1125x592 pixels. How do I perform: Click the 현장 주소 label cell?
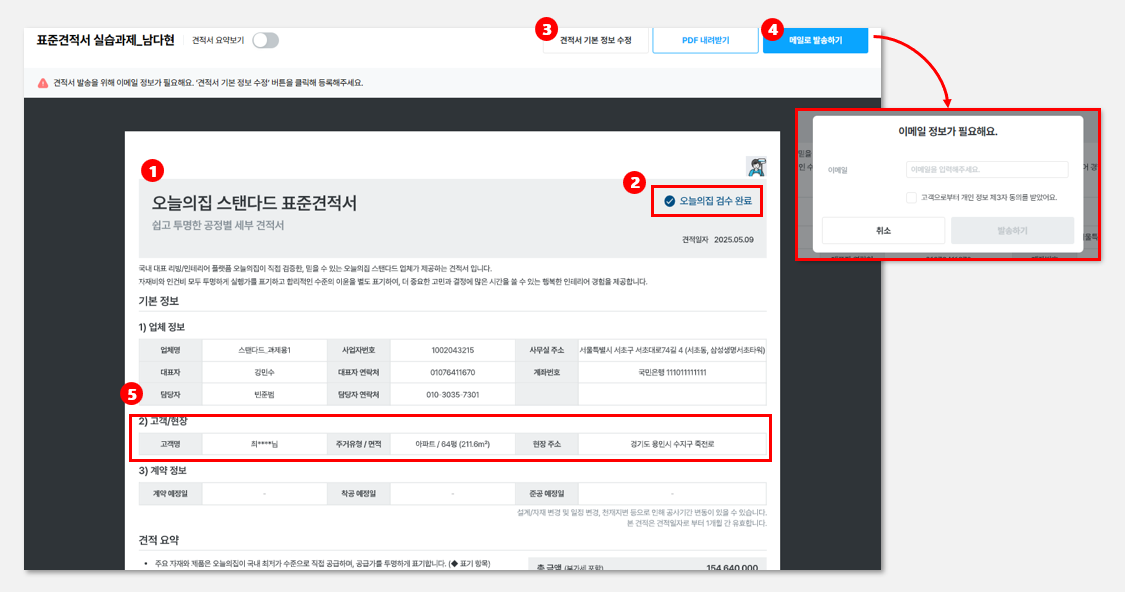coord(547,444)
